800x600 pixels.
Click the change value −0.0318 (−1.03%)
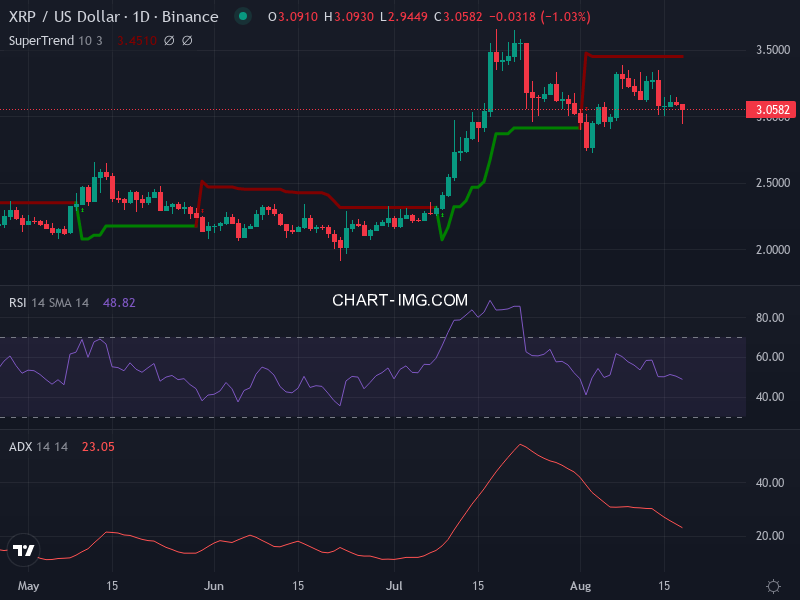pos(540,17)
